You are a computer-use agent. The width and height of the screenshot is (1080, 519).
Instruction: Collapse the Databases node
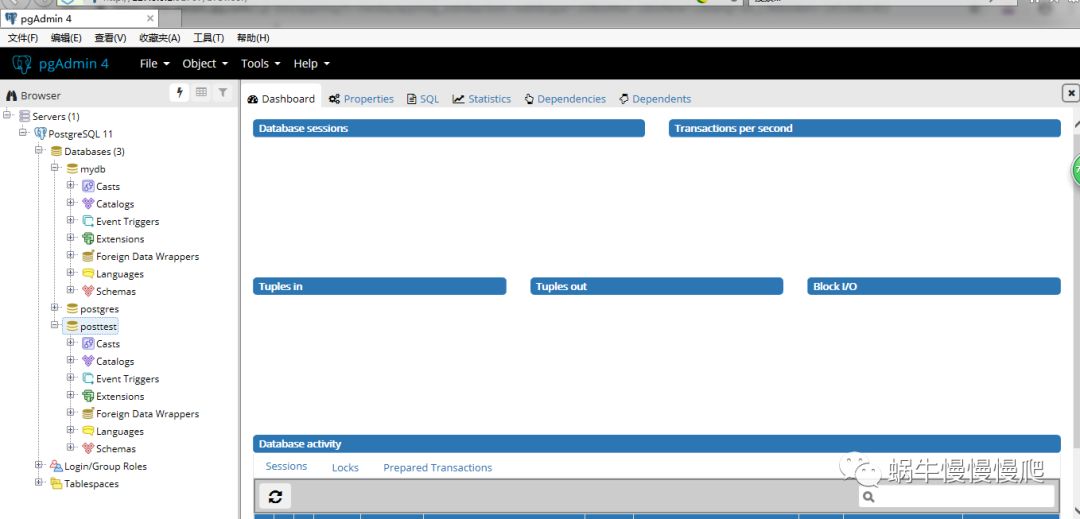click(39, 149)
